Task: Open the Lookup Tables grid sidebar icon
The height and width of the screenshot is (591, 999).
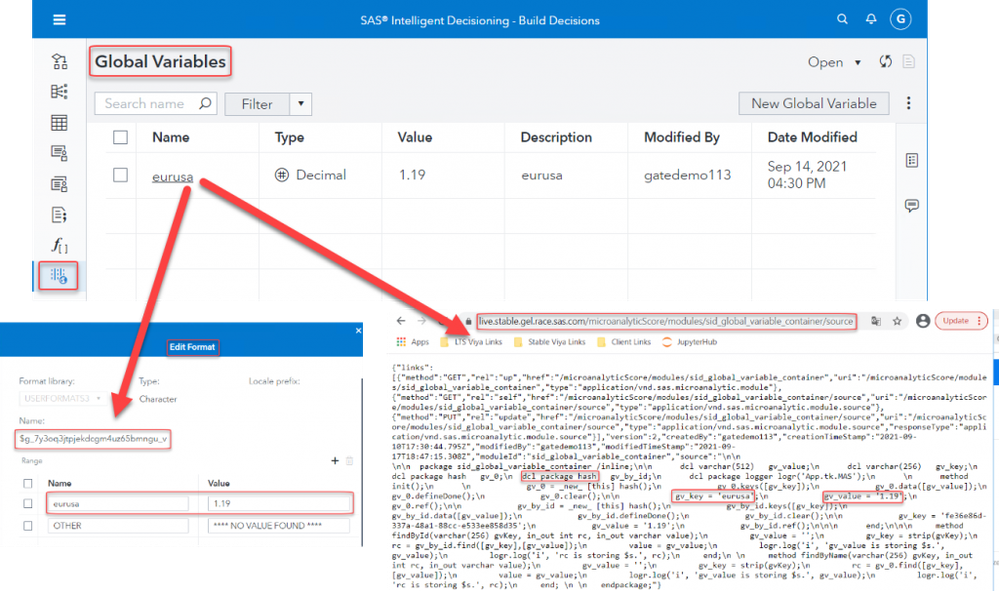Action: (59, 122)
